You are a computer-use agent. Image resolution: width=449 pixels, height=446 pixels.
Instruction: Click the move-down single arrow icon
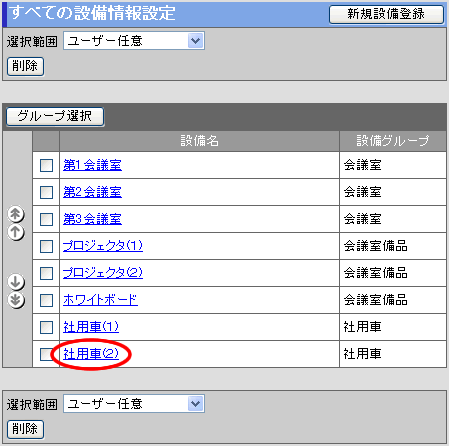pyautogui.click(x=16, y=282)
